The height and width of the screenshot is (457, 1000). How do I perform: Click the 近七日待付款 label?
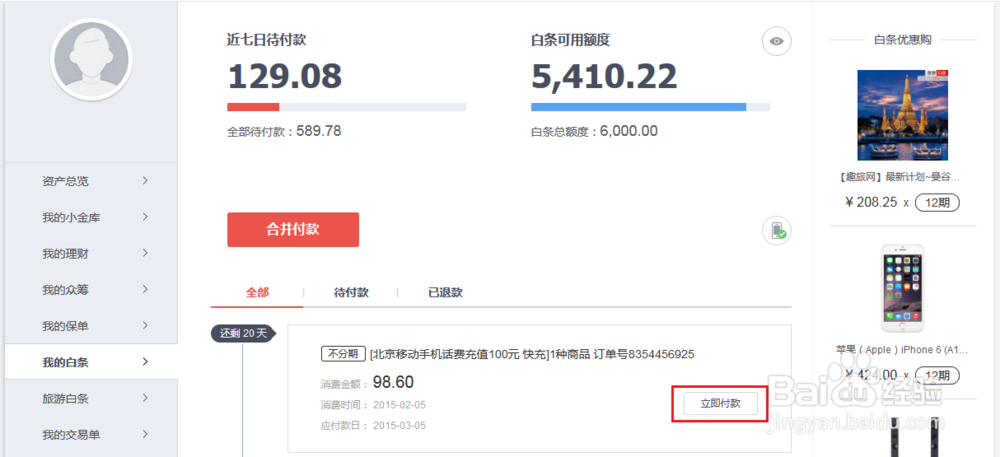tap(267, 40)
